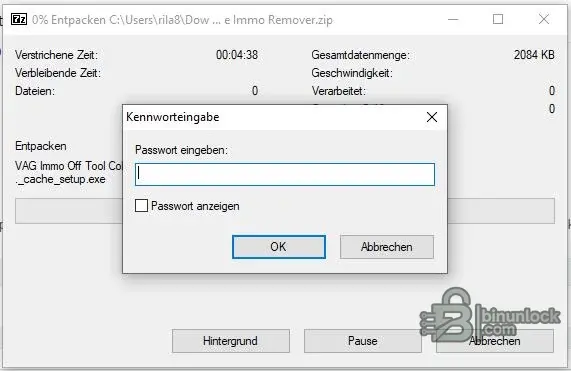Send extraction to Hintergrund
This screenshot has width=571, height=371.
click(231, 341)
